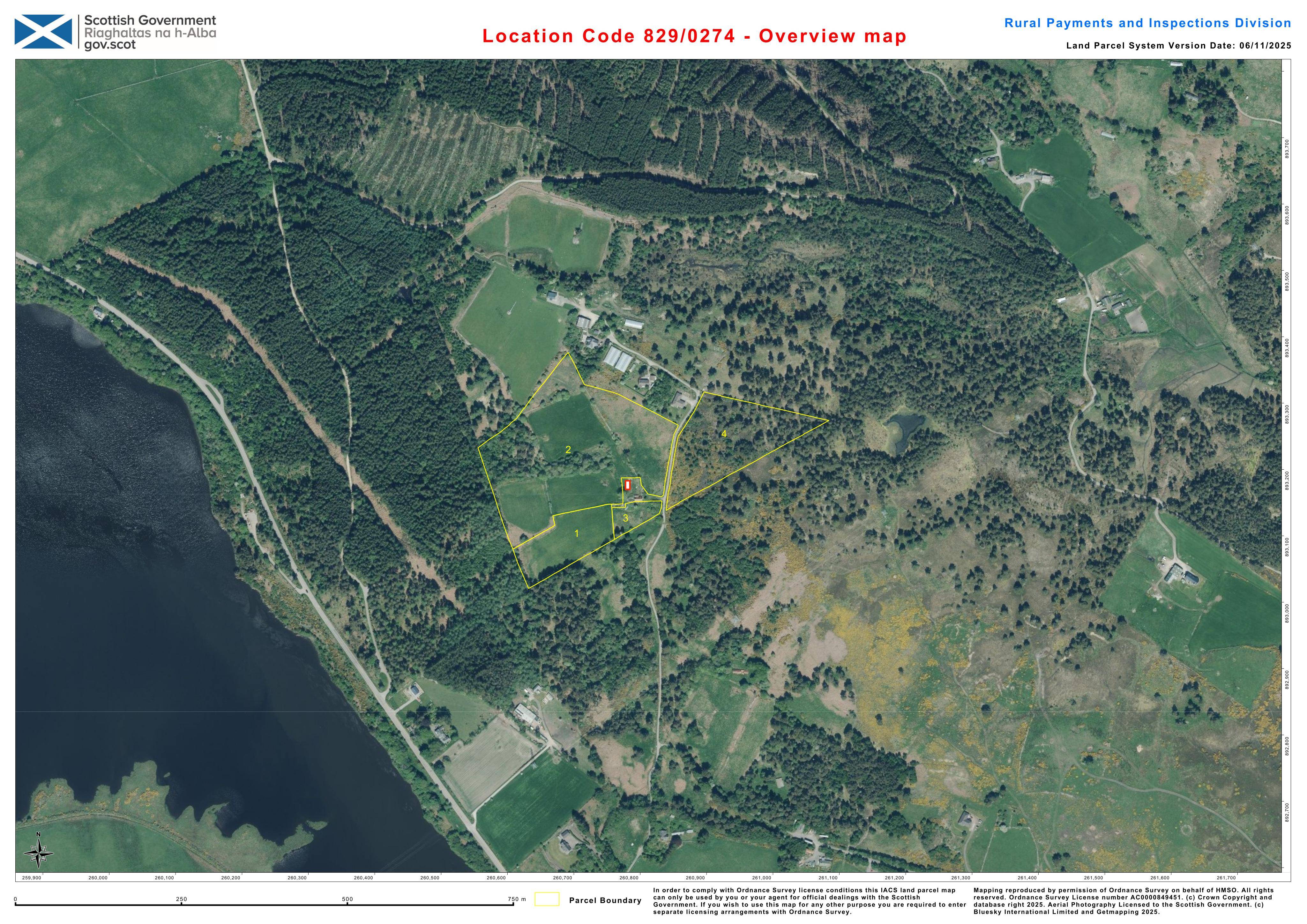Click the black scale bar line
The image size is (1307, 924).
[264, 905]
